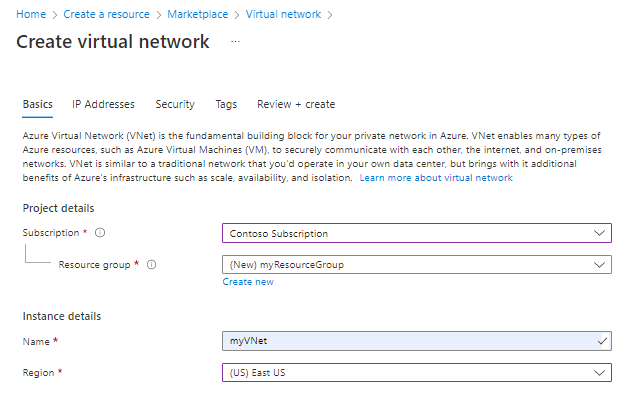Image resolution: width=640 pixels, height=420 pixels.
Task: Click into the Name input field
Action: click(x=417, y=341)
